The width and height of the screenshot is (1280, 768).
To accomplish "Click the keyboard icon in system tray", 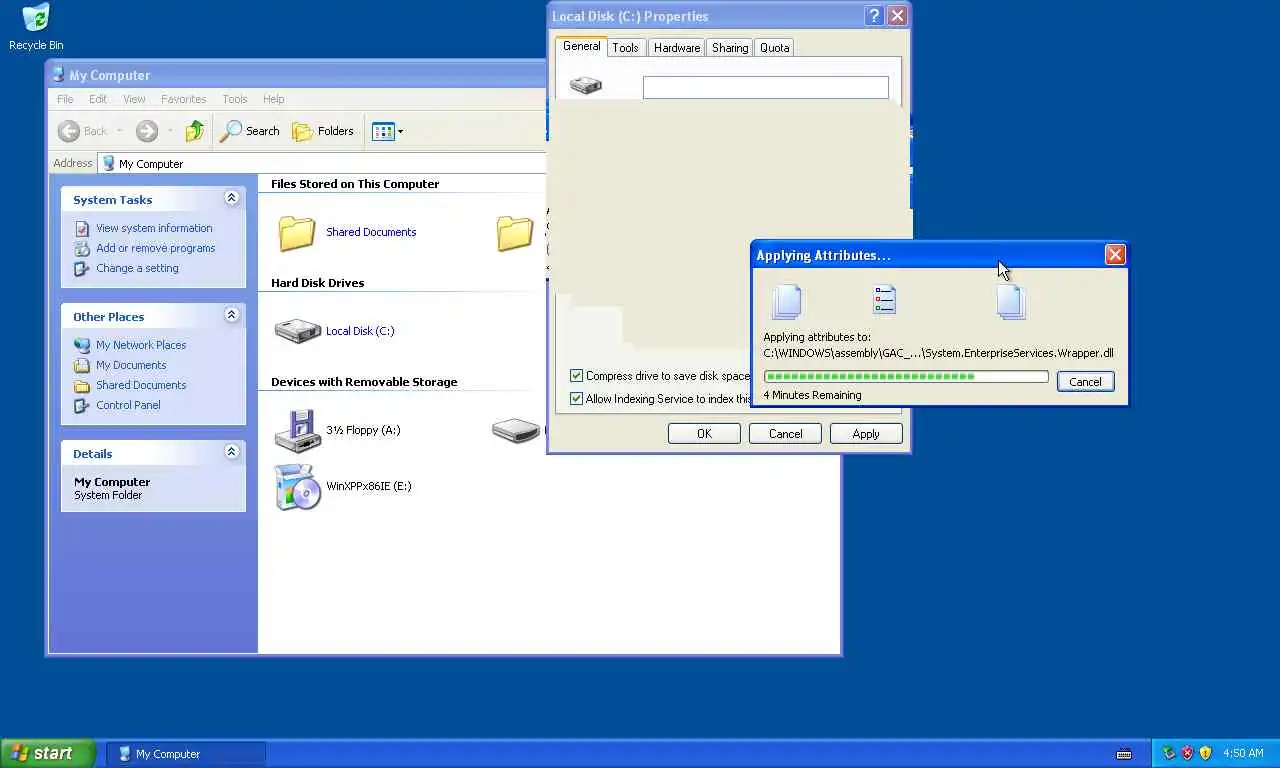I will pyautogui.click(x=1124, y=754).
